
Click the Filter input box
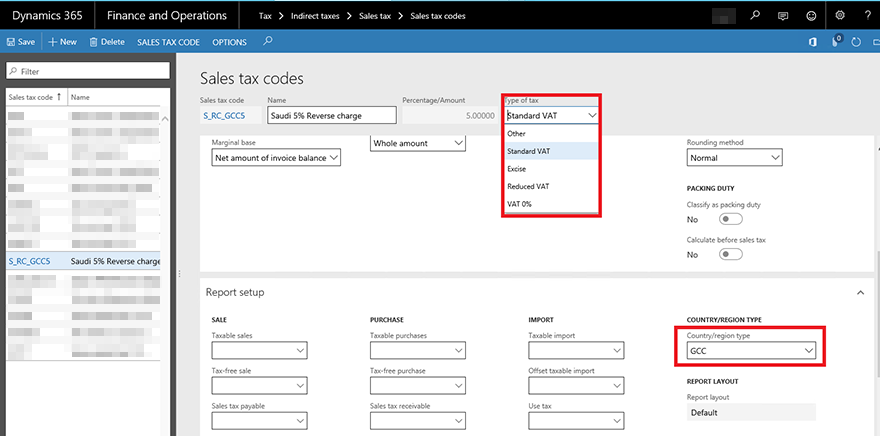pyautogui.click(x=88, y=71)
